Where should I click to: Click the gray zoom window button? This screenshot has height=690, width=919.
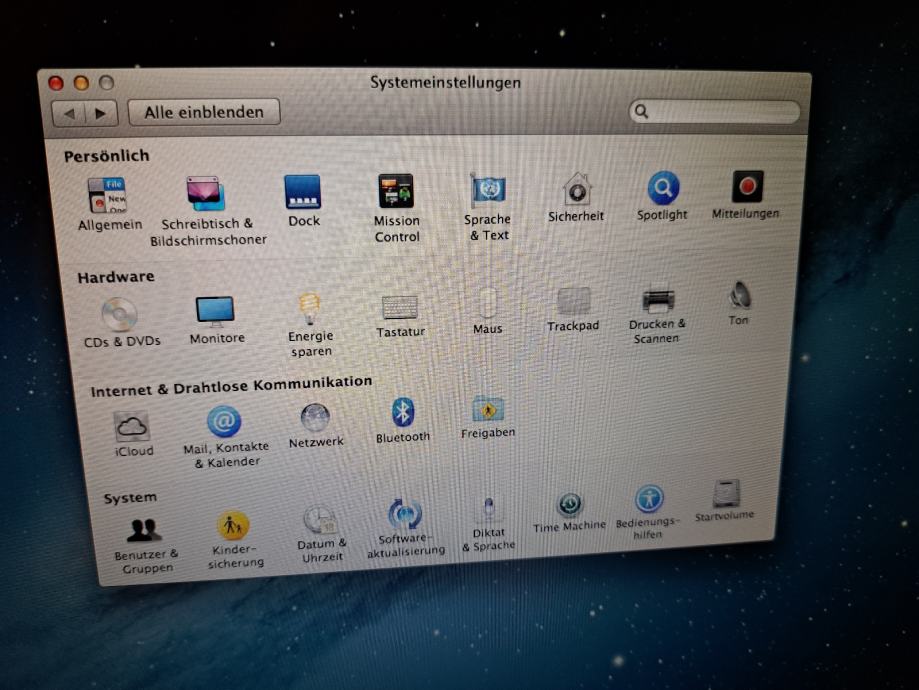coord(106,83)
